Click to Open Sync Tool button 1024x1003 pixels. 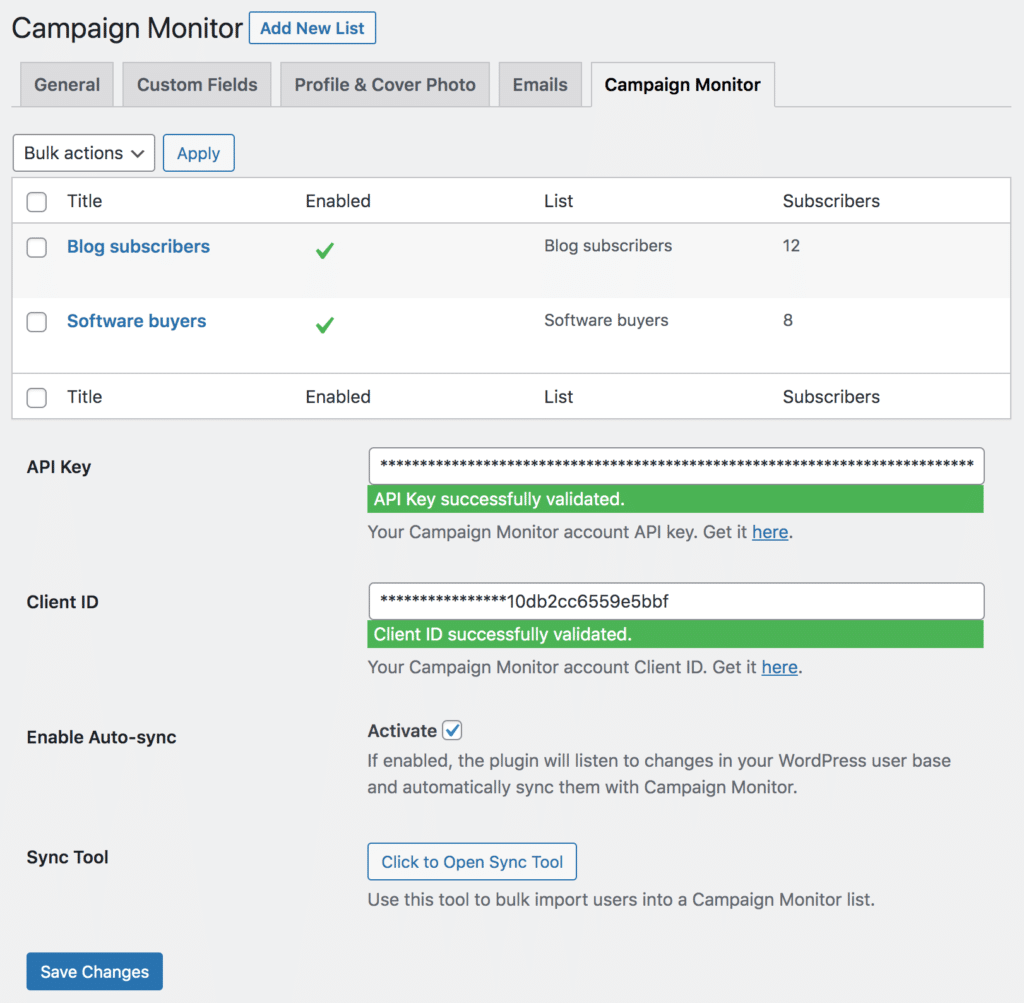[472, 862]
